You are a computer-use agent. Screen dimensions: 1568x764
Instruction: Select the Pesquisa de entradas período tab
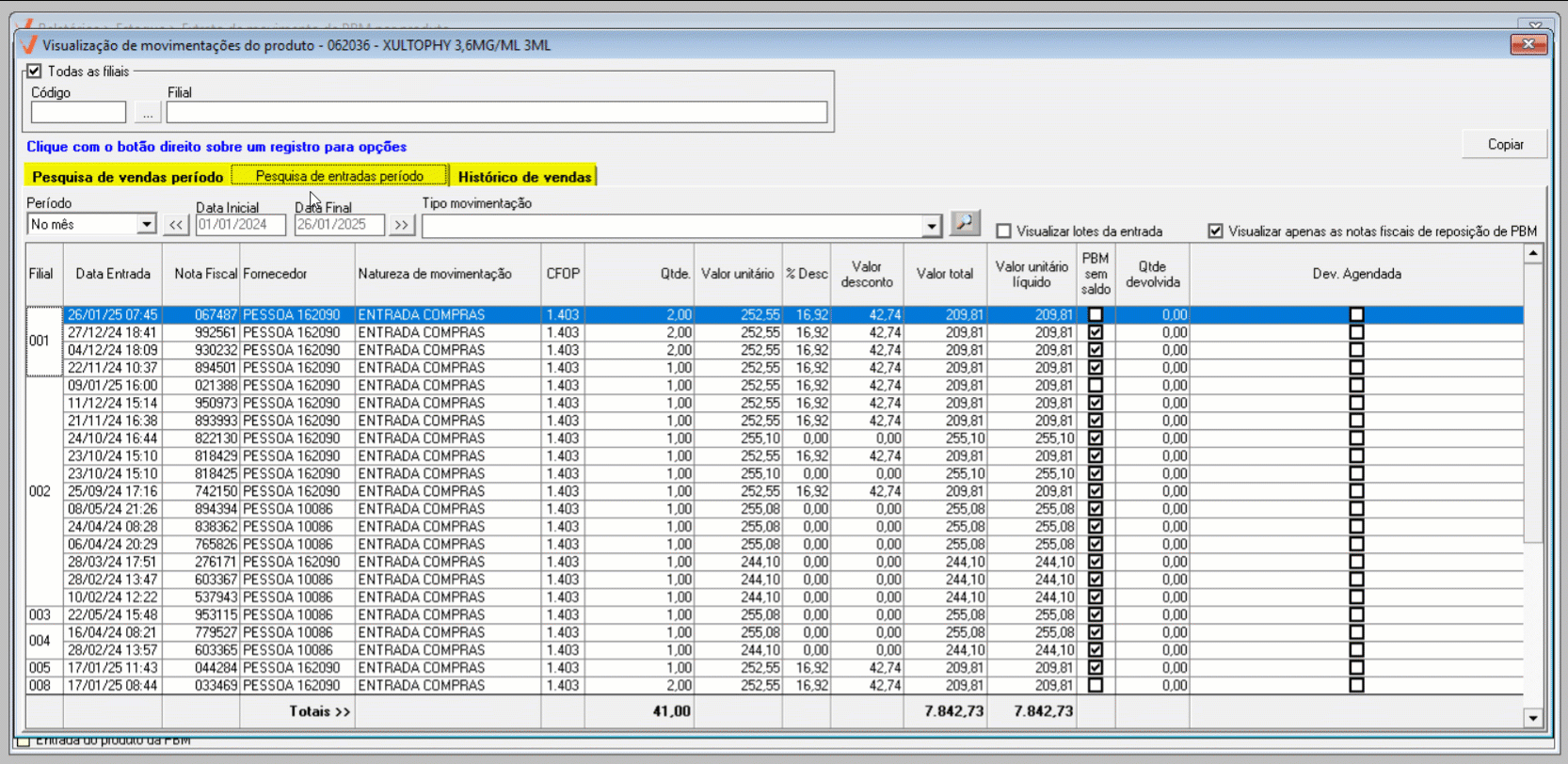[340, 176]
